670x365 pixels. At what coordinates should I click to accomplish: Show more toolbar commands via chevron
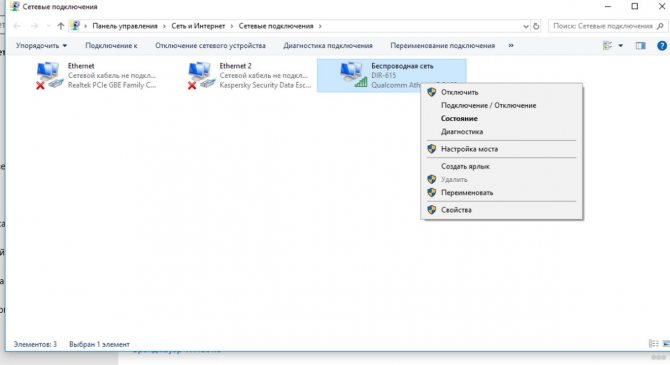click(511, 45)
